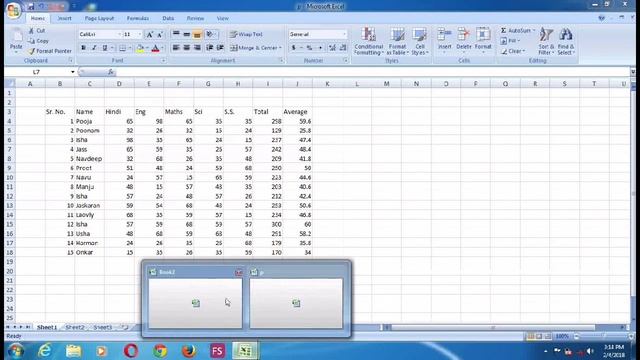The width and height of the screenshot is (640, 360).
Task: Open Cell Styles gallery
Action: 419,41
